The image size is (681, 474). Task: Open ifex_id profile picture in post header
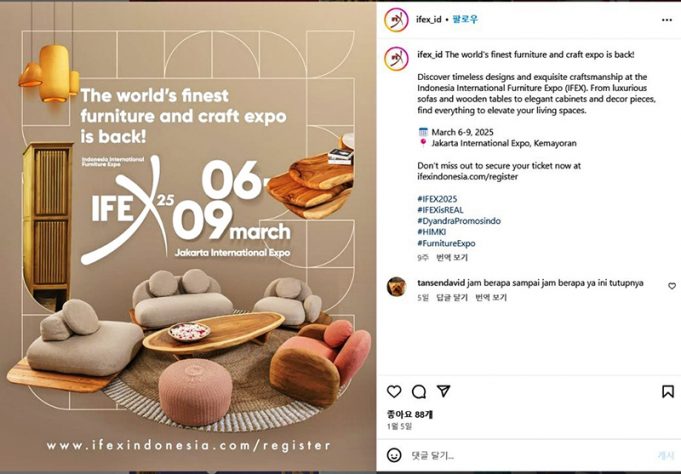(x=398, y=18)
